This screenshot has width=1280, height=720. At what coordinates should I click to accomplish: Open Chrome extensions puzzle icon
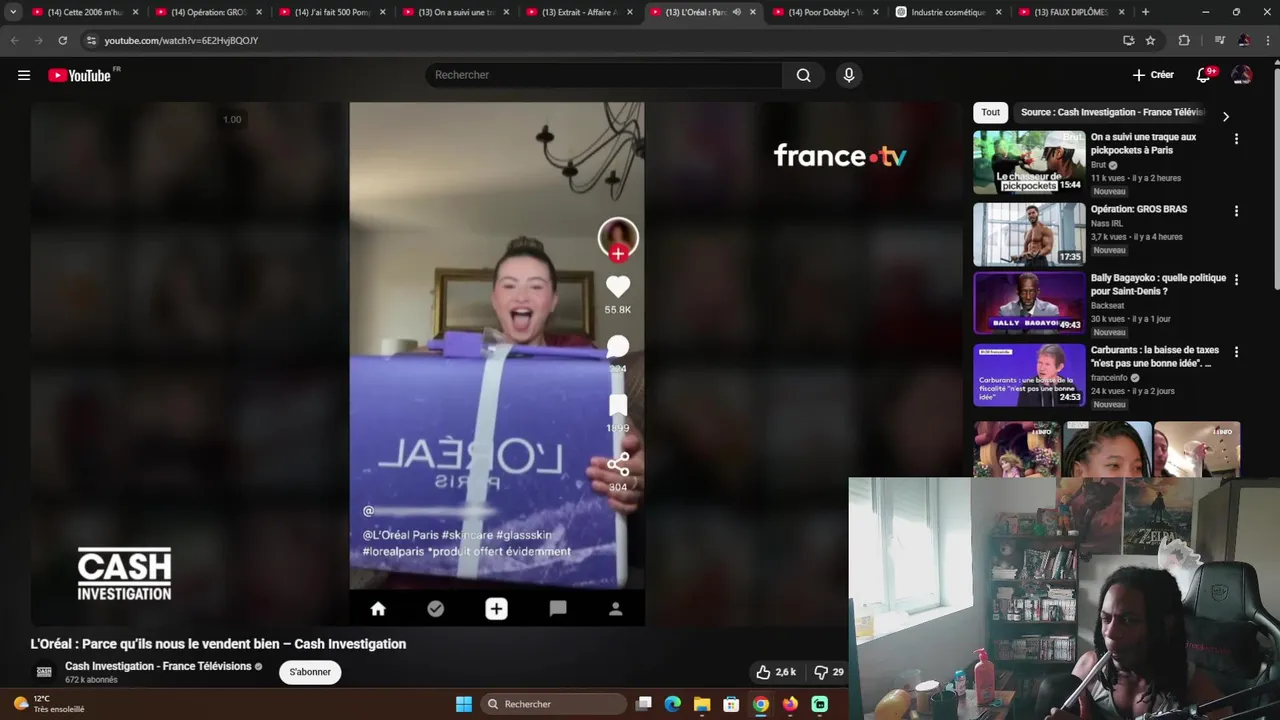pyautogui.click(x=1184, y=40)
